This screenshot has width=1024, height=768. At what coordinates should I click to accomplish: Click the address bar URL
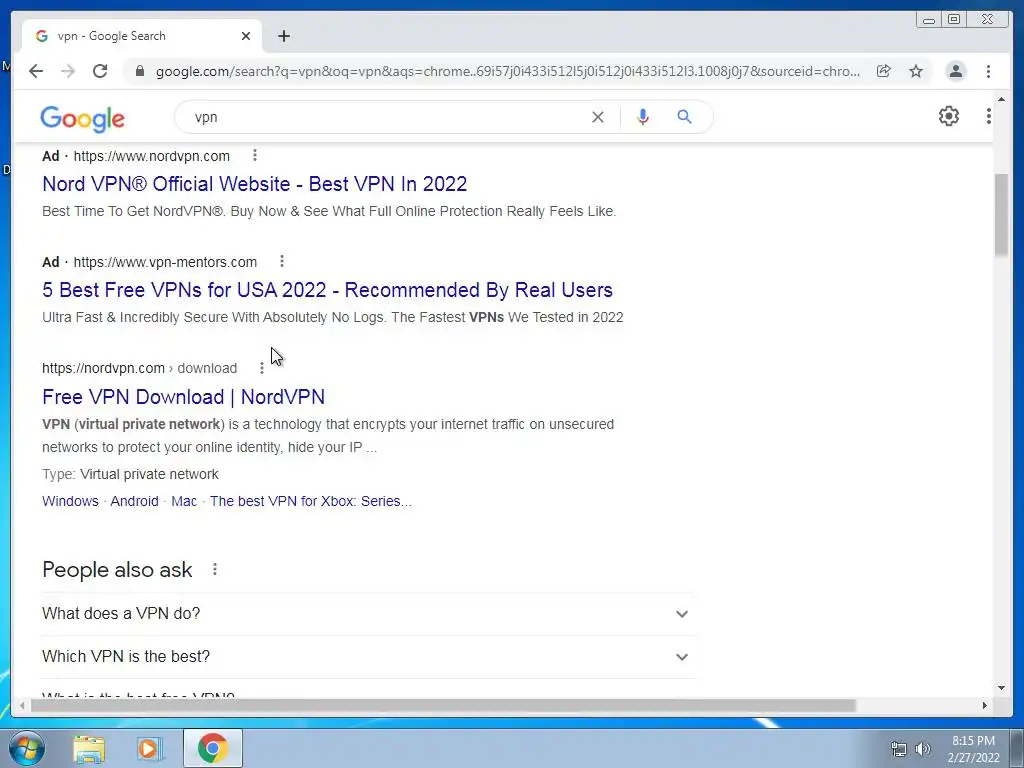(x=507, y=71)
